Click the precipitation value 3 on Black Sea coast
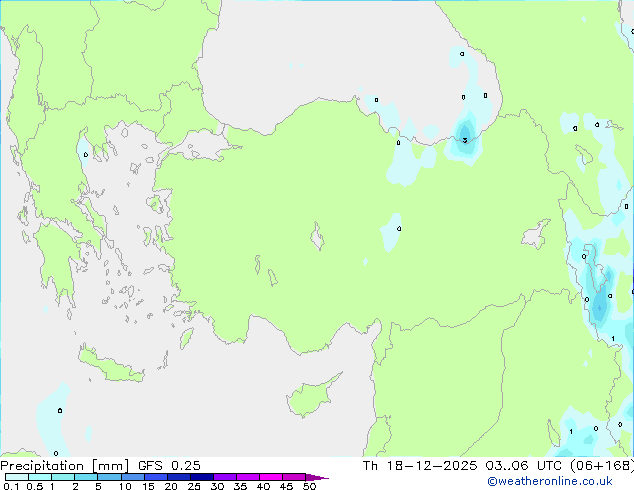Viewport: 634px width, 490px height. click(x=465, y=140)
